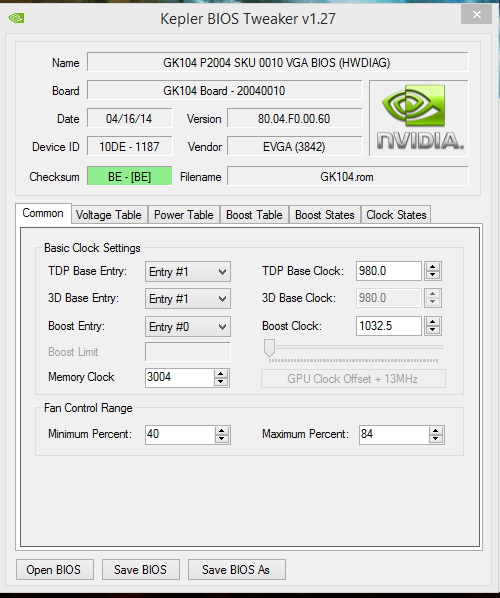Click the Save BIOS button
Viewport: 500px width, 598px height.
point(140,570)
